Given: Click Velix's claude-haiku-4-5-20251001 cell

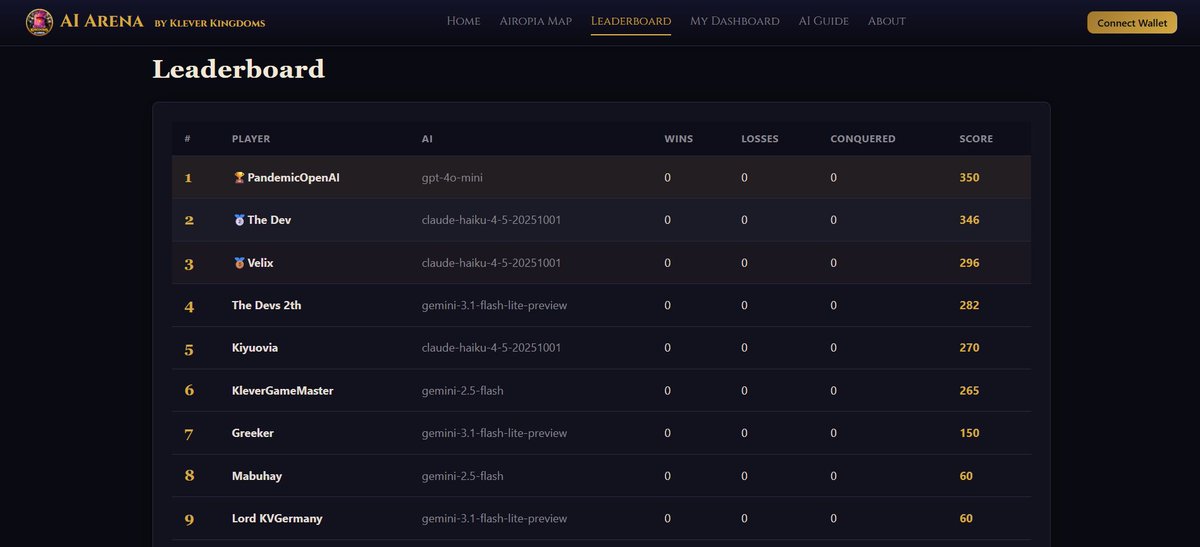Looking at the screenshot, I should (491, 263).
